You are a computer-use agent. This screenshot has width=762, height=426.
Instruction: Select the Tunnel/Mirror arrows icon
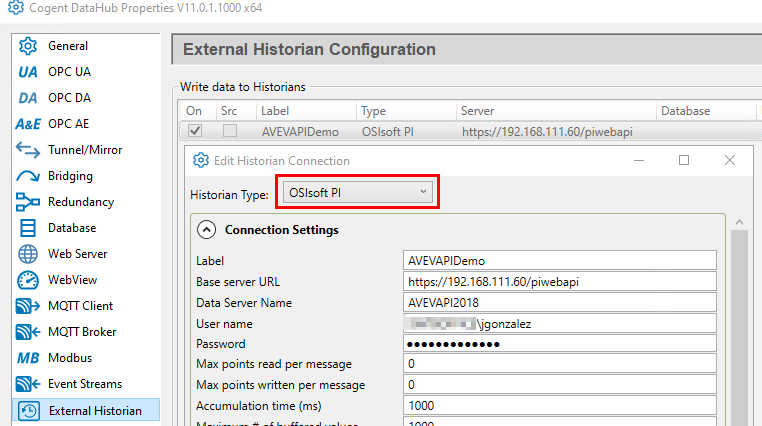tap(28, 150)
